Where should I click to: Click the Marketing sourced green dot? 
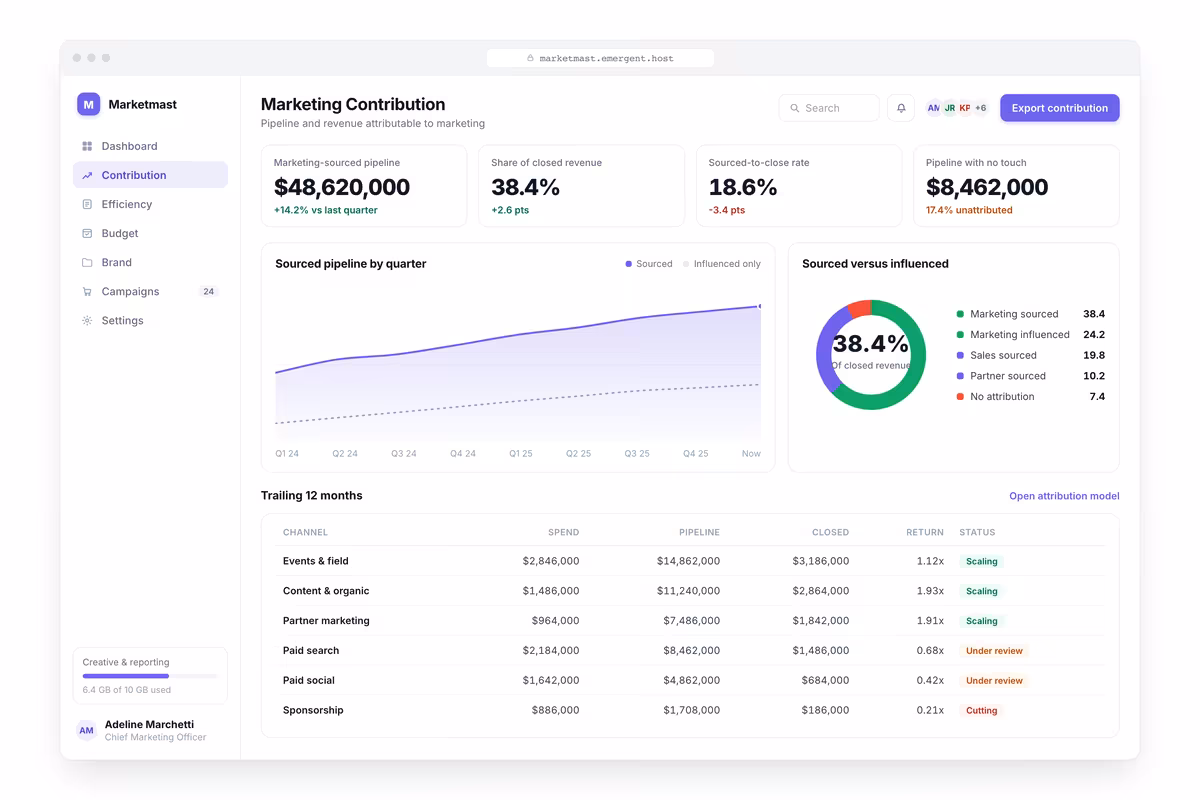[x=960, y=314]
